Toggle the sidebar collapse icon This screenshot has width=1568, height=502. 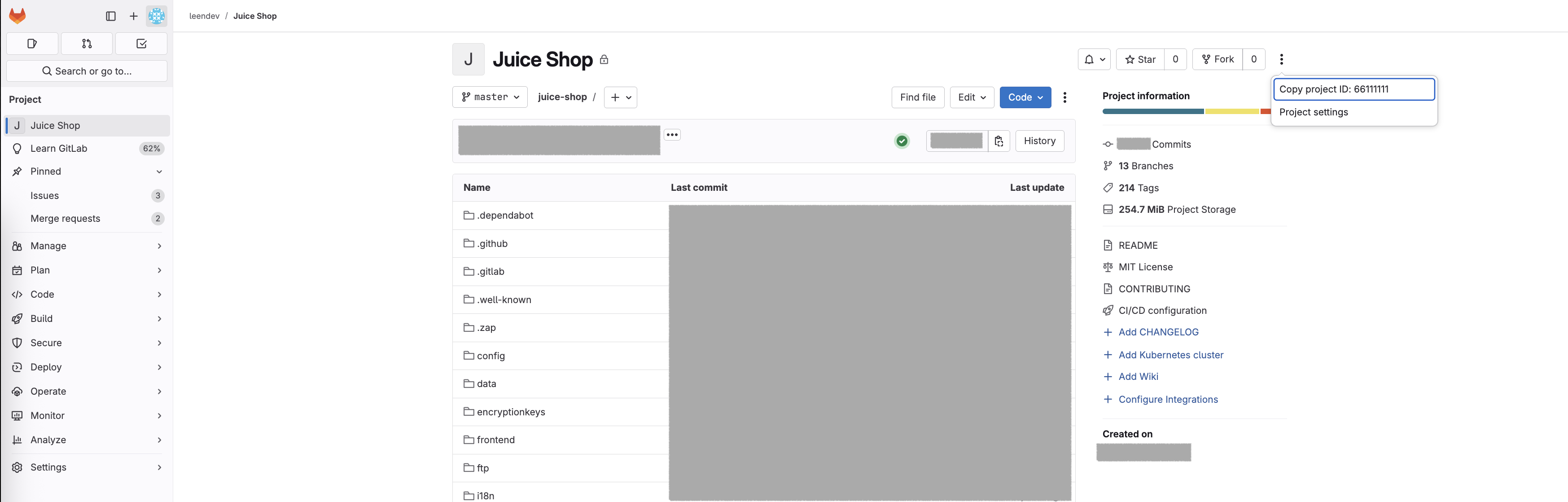111,16
